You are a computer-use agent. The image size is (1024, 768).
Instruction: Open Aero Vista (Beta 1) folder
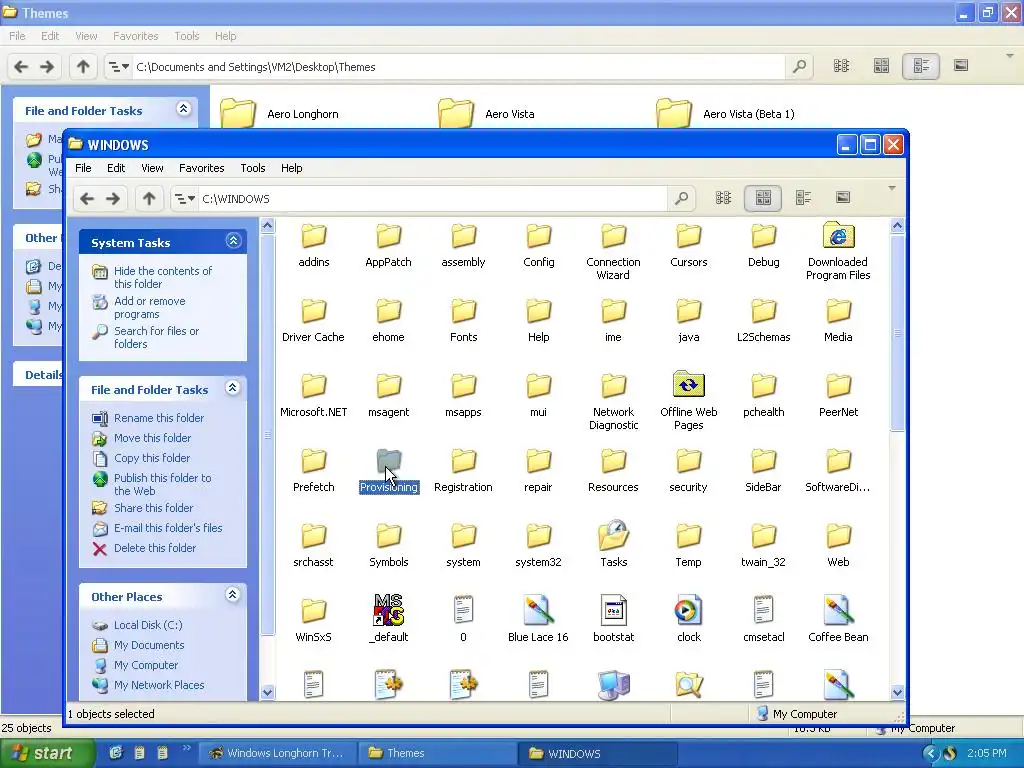[726, 114]
